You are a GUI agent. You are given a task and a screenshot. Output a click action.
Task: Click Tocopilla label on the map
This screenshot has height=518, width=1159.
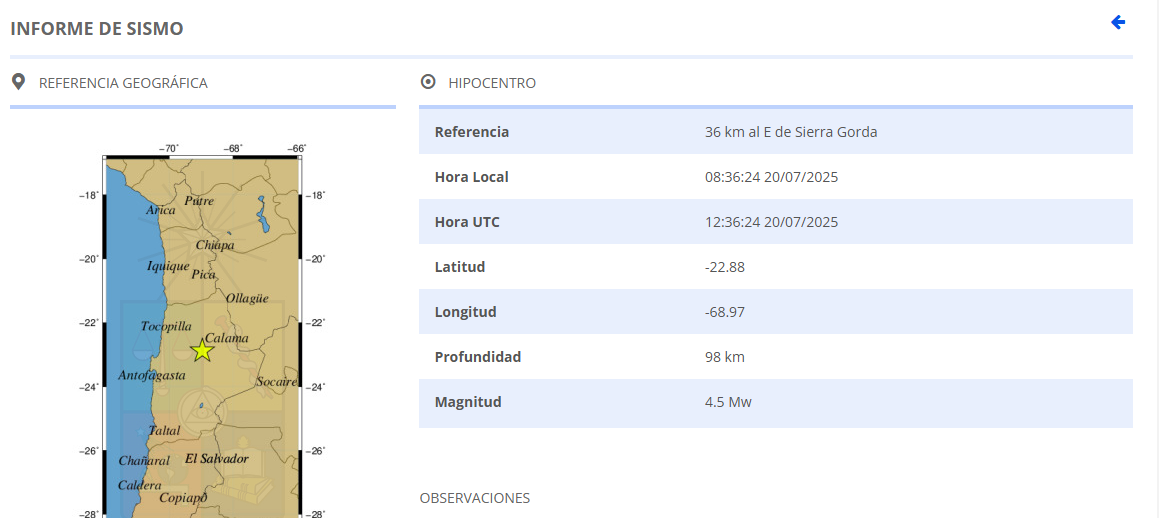click(x=166, y=326)
